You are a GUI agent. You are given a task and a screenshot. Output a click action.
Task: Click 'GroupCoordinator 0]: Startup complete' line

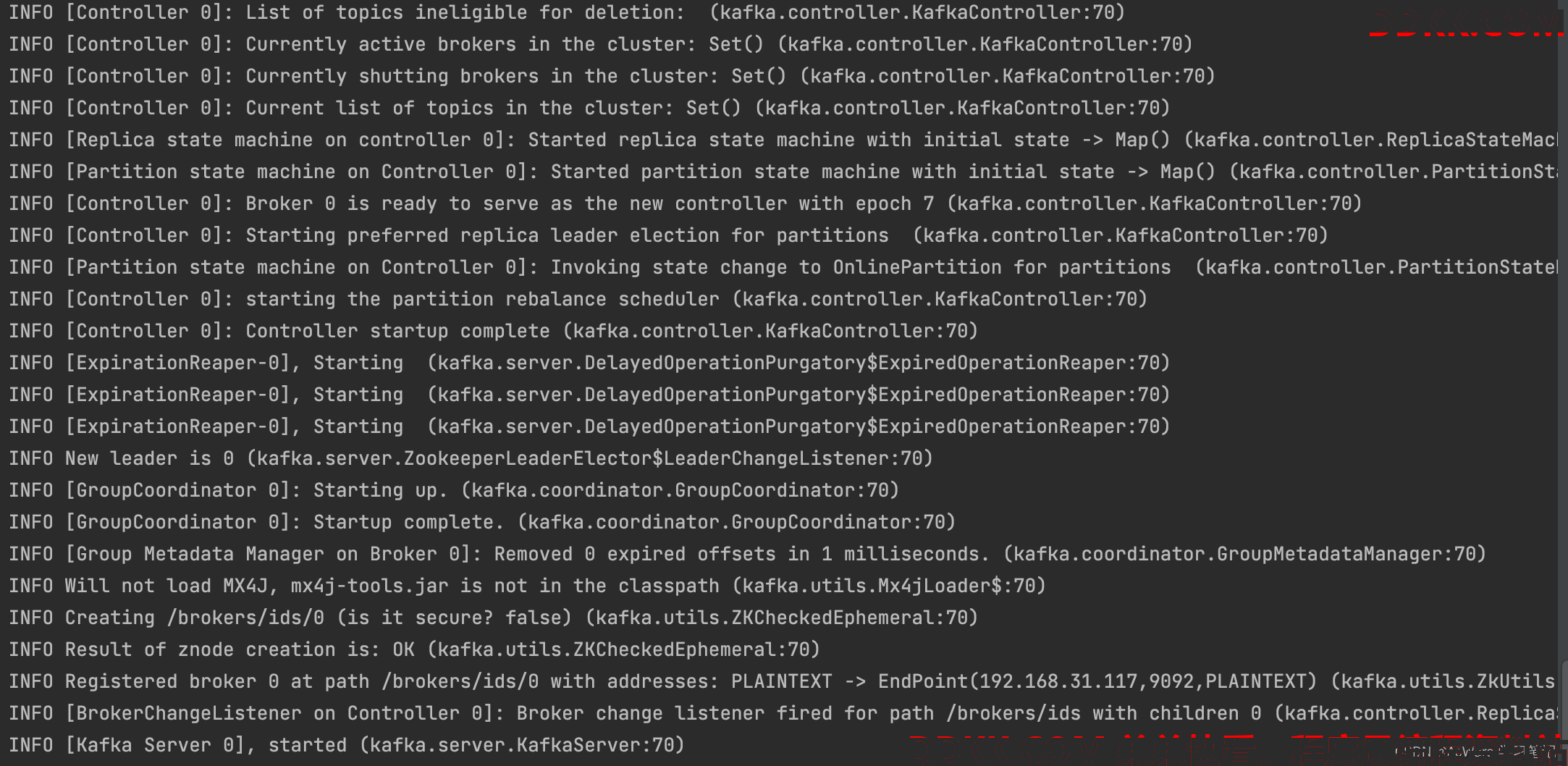(x=482, y=522)
